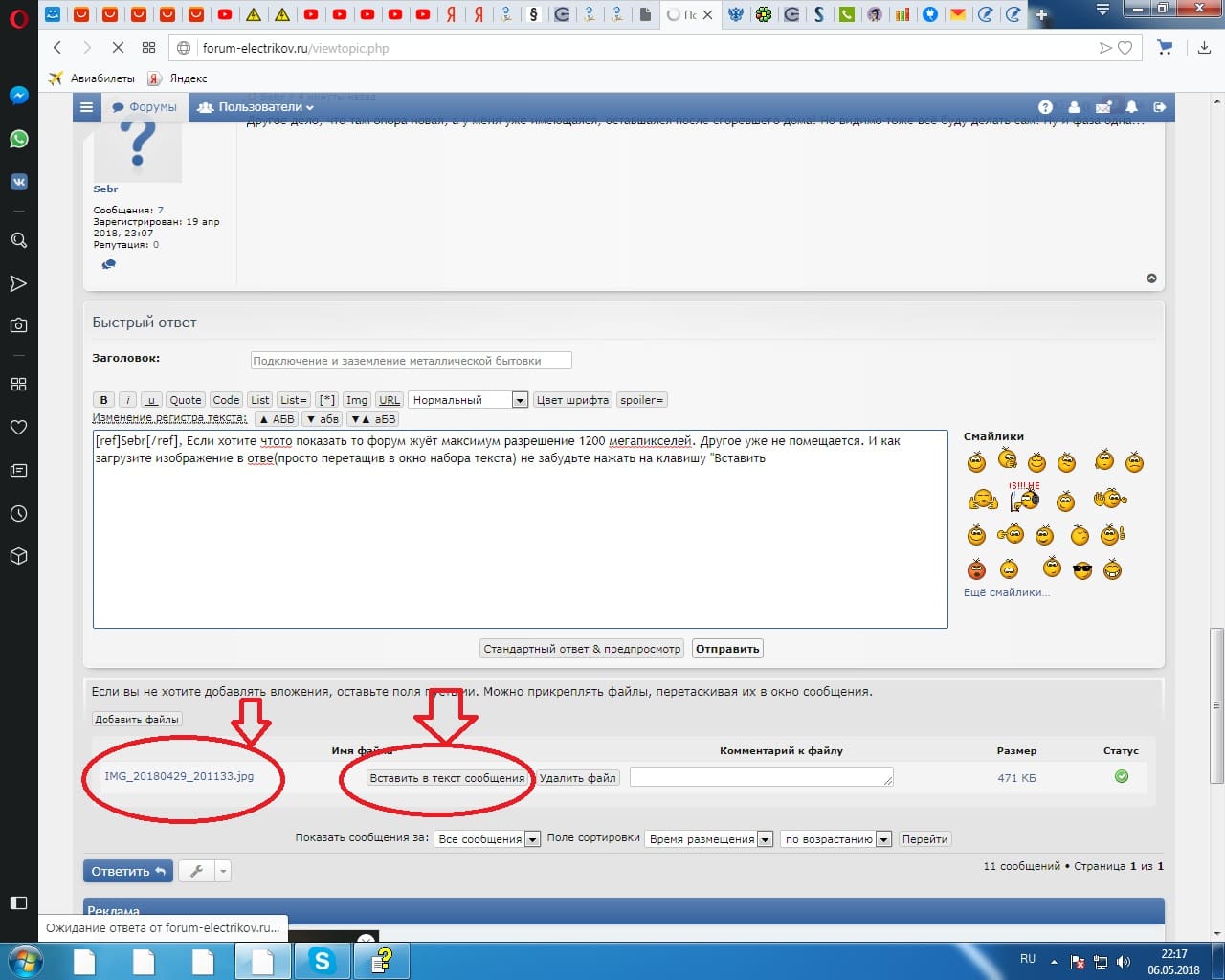This screenshot has width=1225, height=980.
Task: Open the Пользователи menu in forum navbar
Action: [x=256, y=107]
